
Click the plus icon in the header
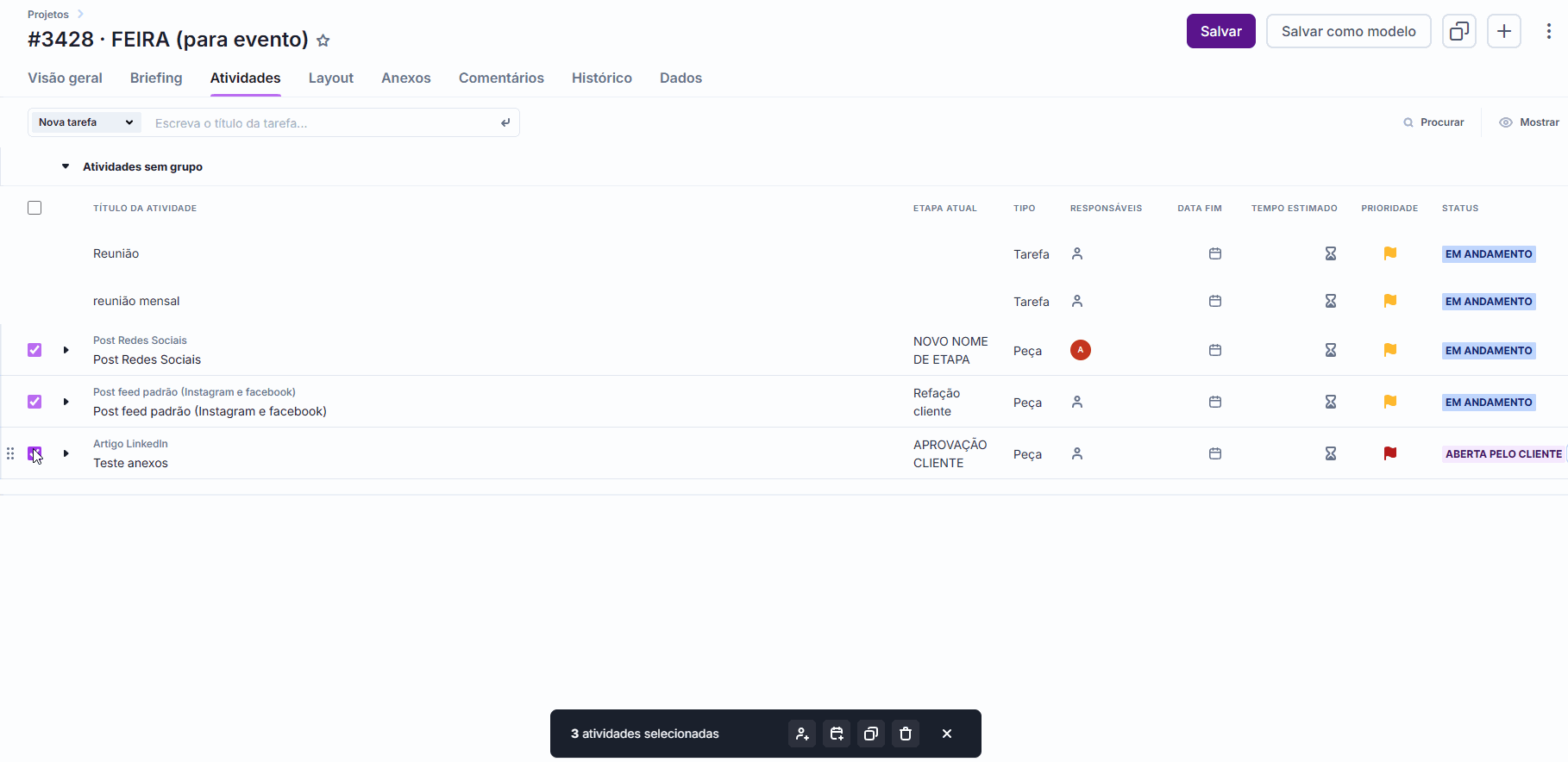coord(1504,31)
